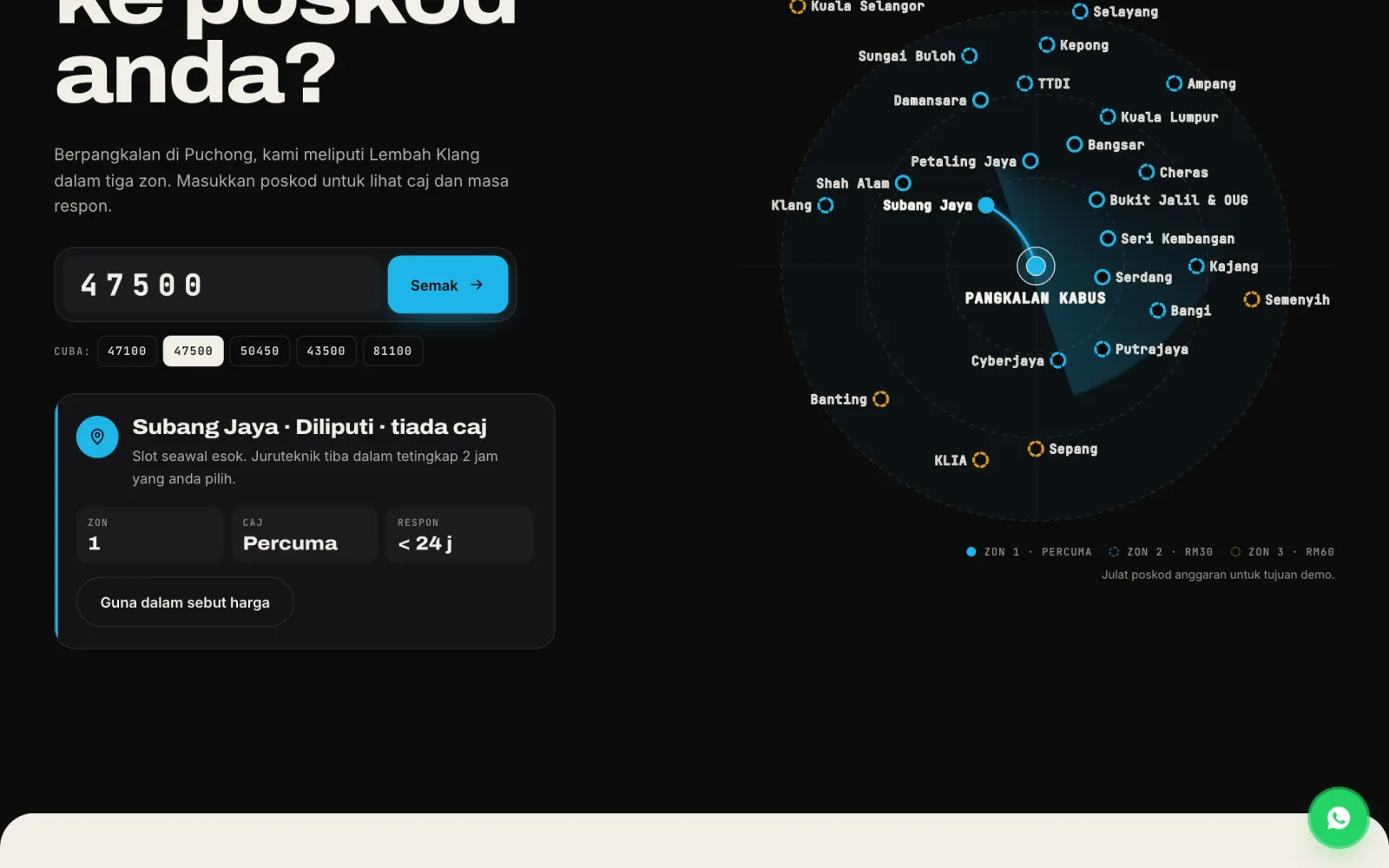Click the Pangkalan Kabus base marker
Screen dimensions: 1389x868
coord(1036,266)
